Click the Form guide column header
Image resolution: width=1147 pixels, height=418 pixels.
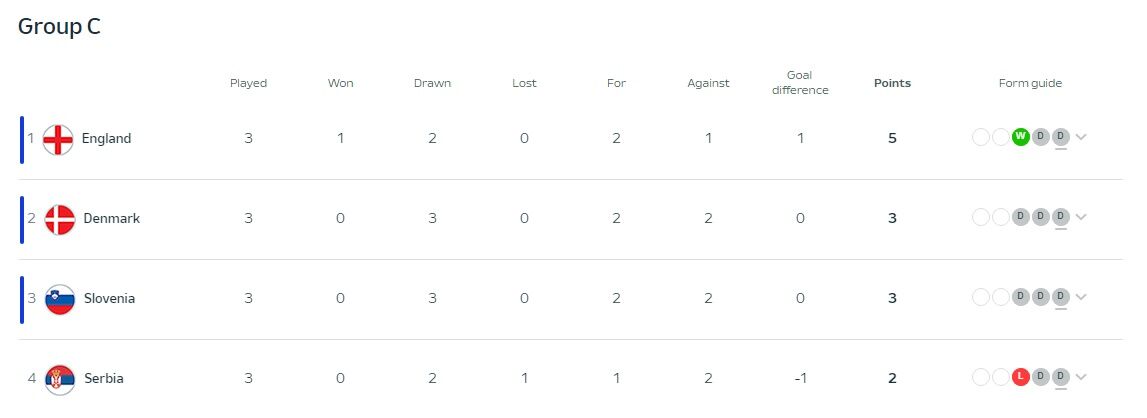(x=1030, y=83)
